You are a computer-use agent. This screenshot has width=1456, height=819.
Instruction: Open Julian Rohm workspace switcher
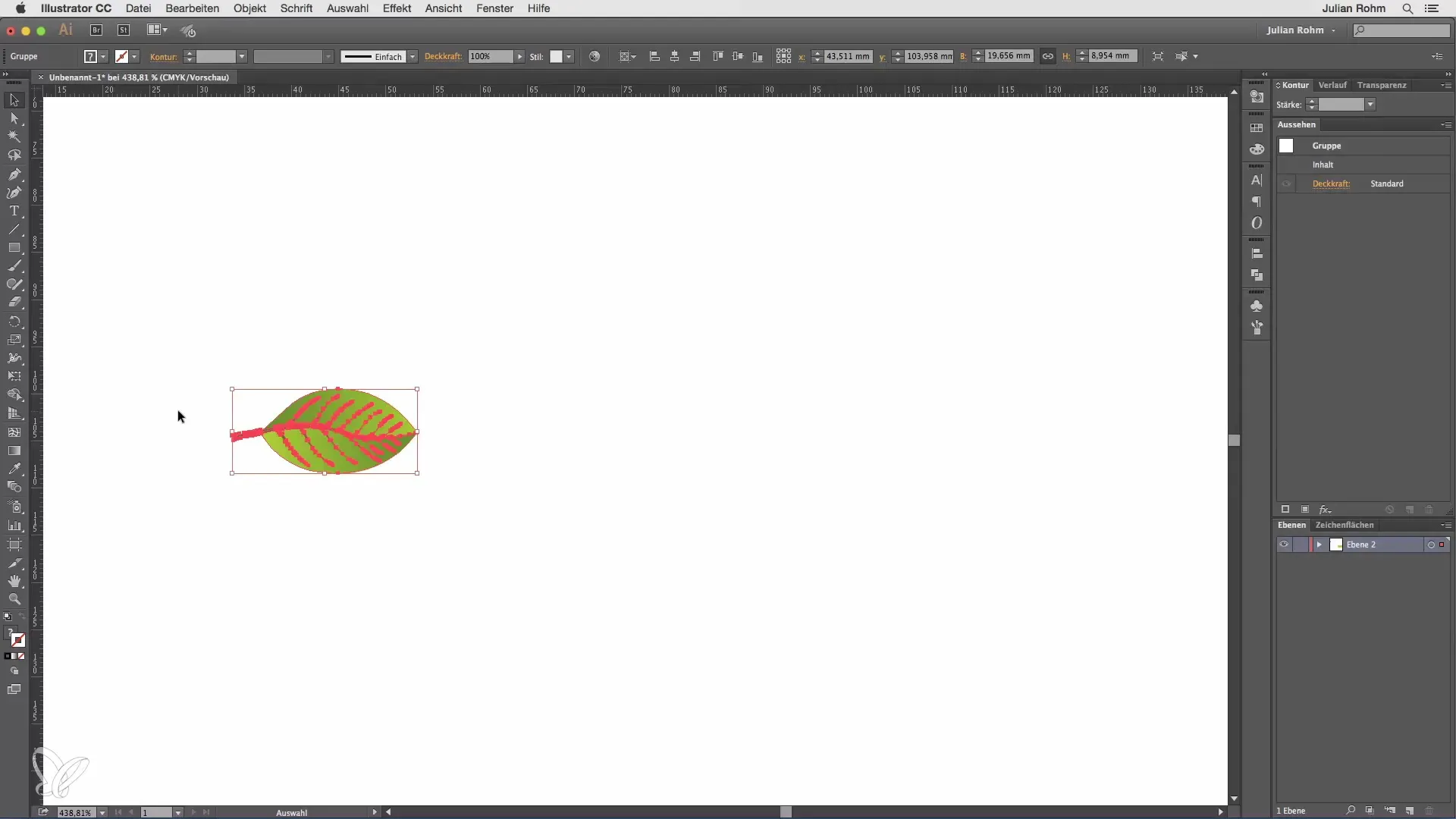pyautogui.click(x=1301, y=30)
